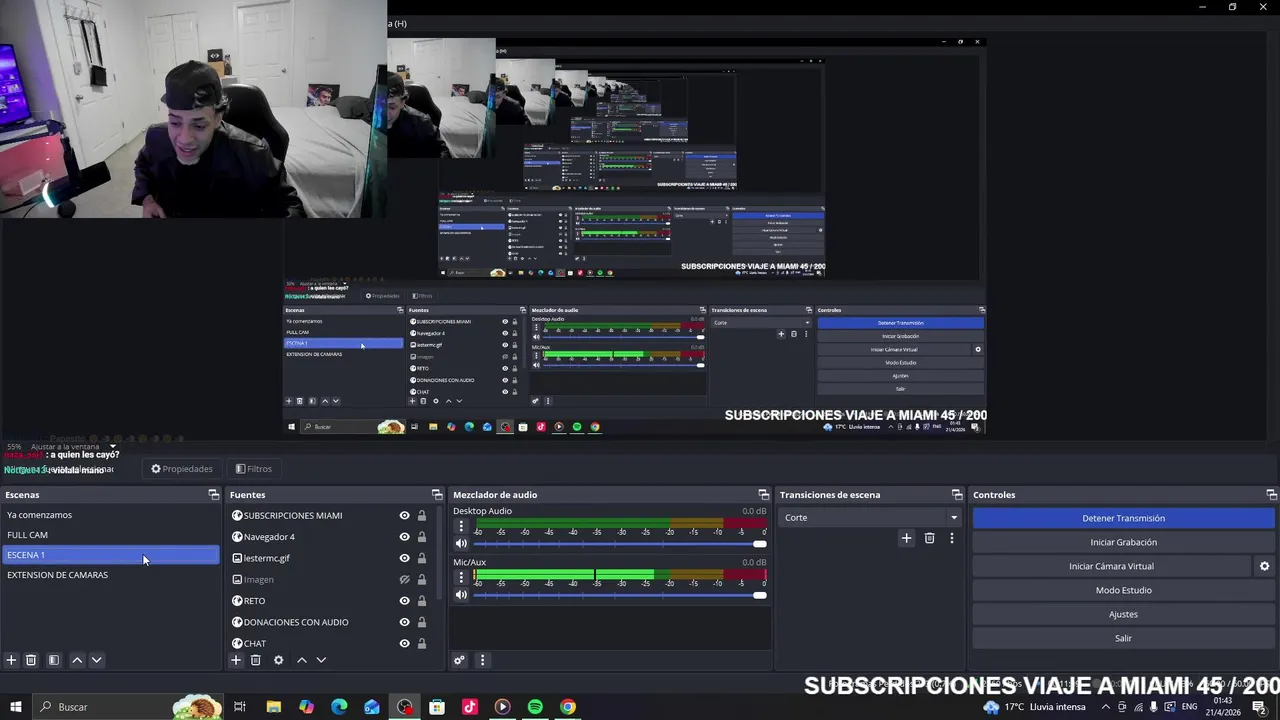This screenshot has width=1280, height=720.
Task: Unlock the SUBSCRIPCIONES MIAMI source
Action: click(x=421, y=516)
